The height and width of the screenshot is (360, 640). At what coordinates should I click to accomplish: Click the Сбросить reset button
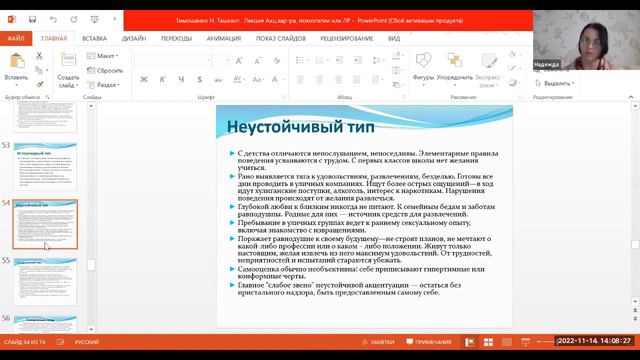(105, 70)
